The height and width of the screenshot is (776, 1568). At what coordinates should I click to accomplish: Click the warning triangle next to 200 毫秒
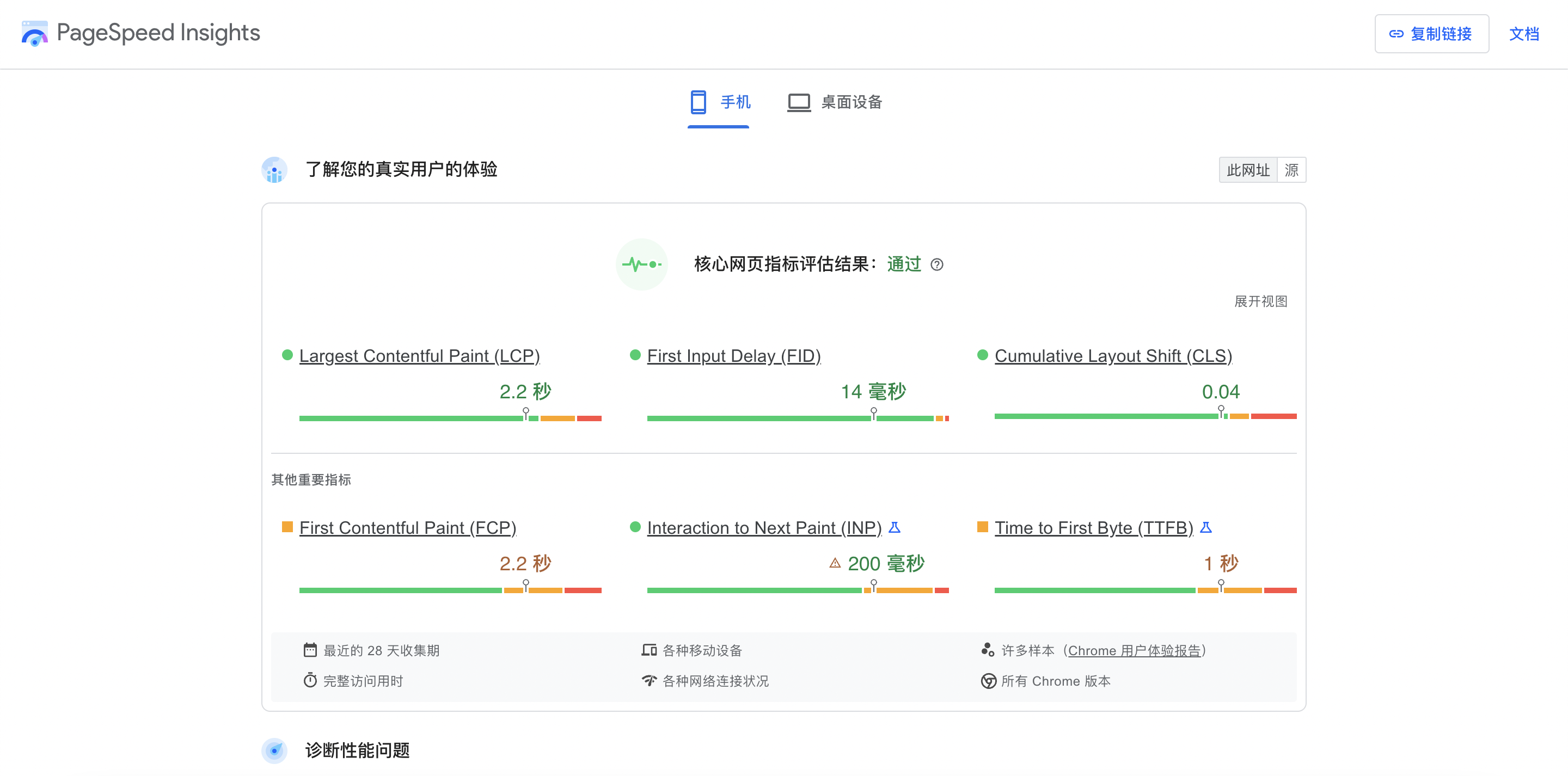[835, 564]
